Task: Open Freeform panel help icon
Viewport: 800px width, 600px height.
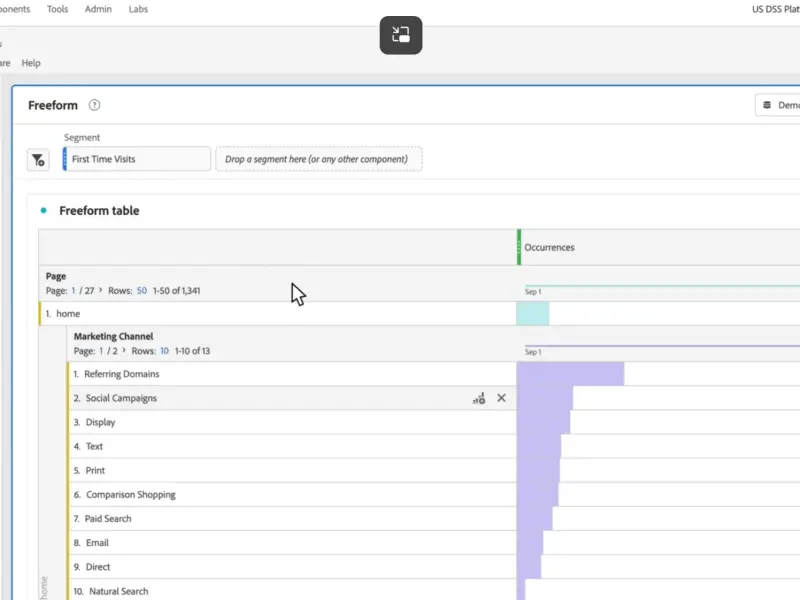Action: [x=94, y=105]
